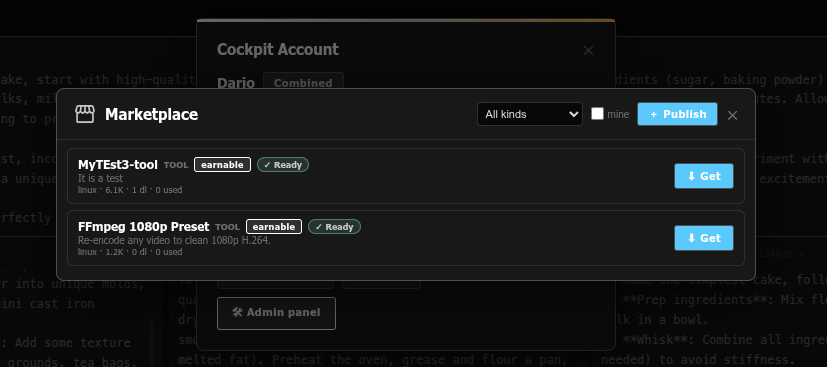Screen dimensions: 827x367
Task: Click the earnable badge on FFmpeg 1080p Preset
Action: (x=274, y=227)
